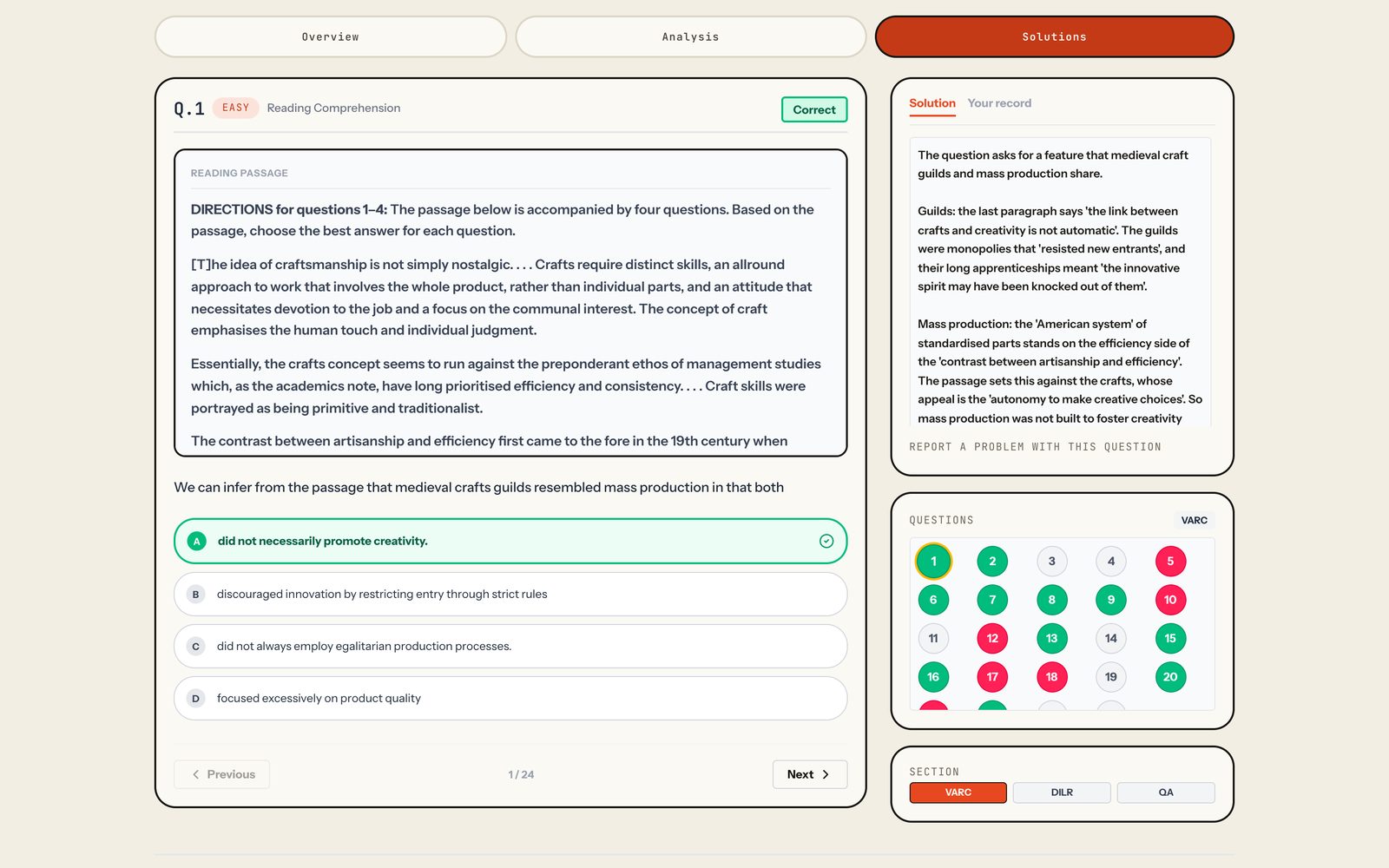Select the Solution tab in side panel

tap(932, 103)
